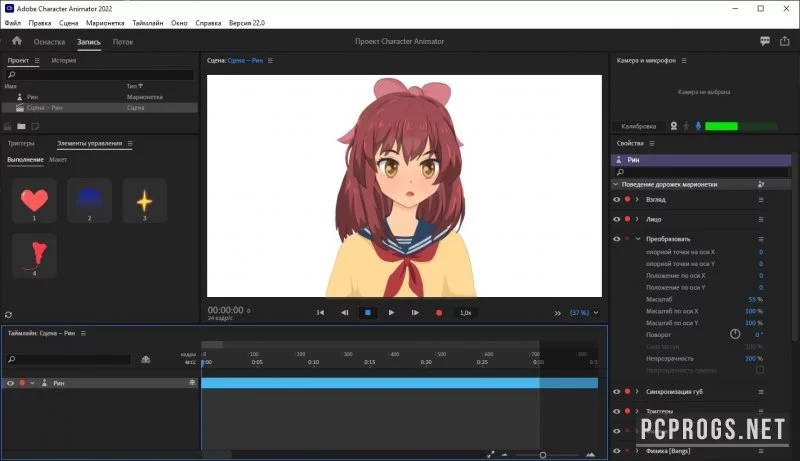The height and width of the screenshot is (461, 800).
Task: Expand the Лицо behavior
Action: 637,219
